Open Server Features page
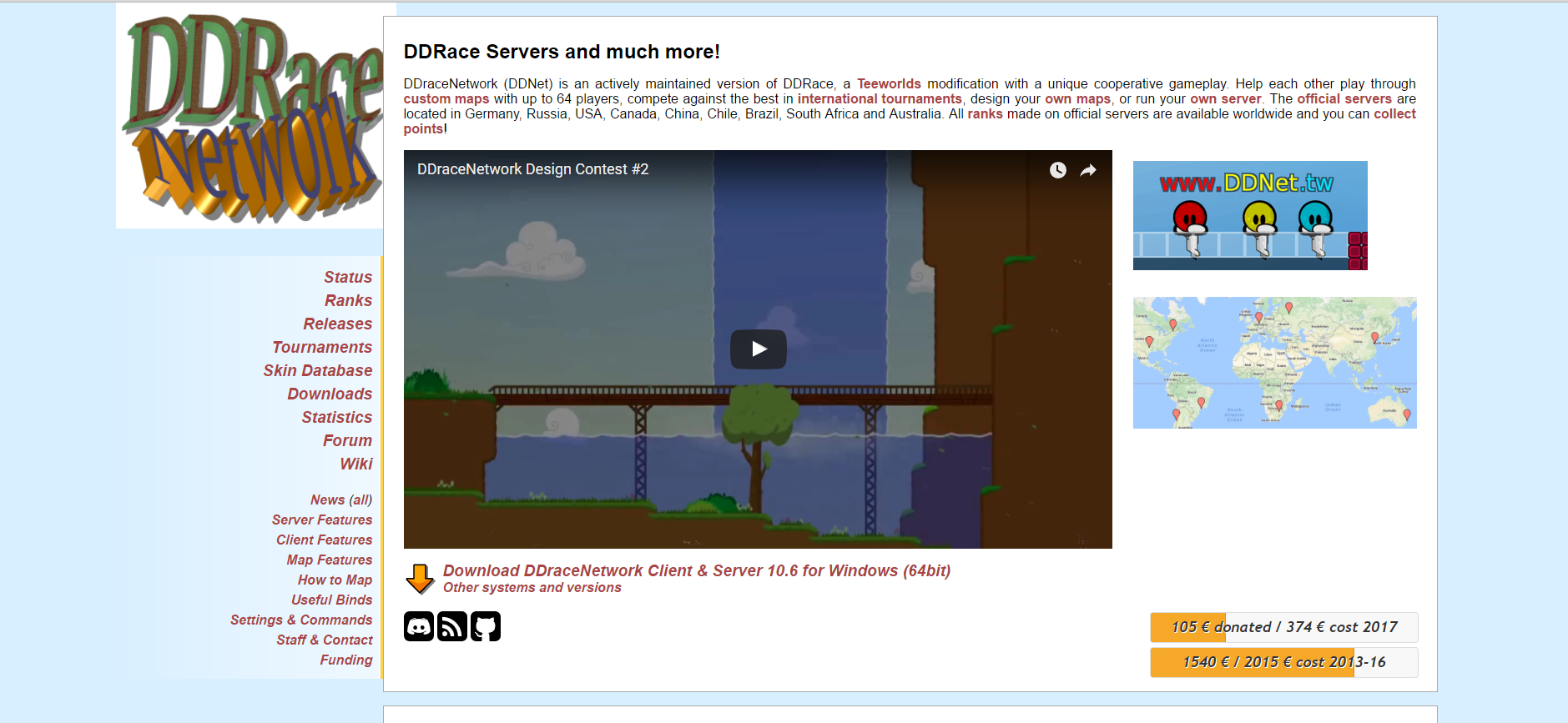 point(322,520)
